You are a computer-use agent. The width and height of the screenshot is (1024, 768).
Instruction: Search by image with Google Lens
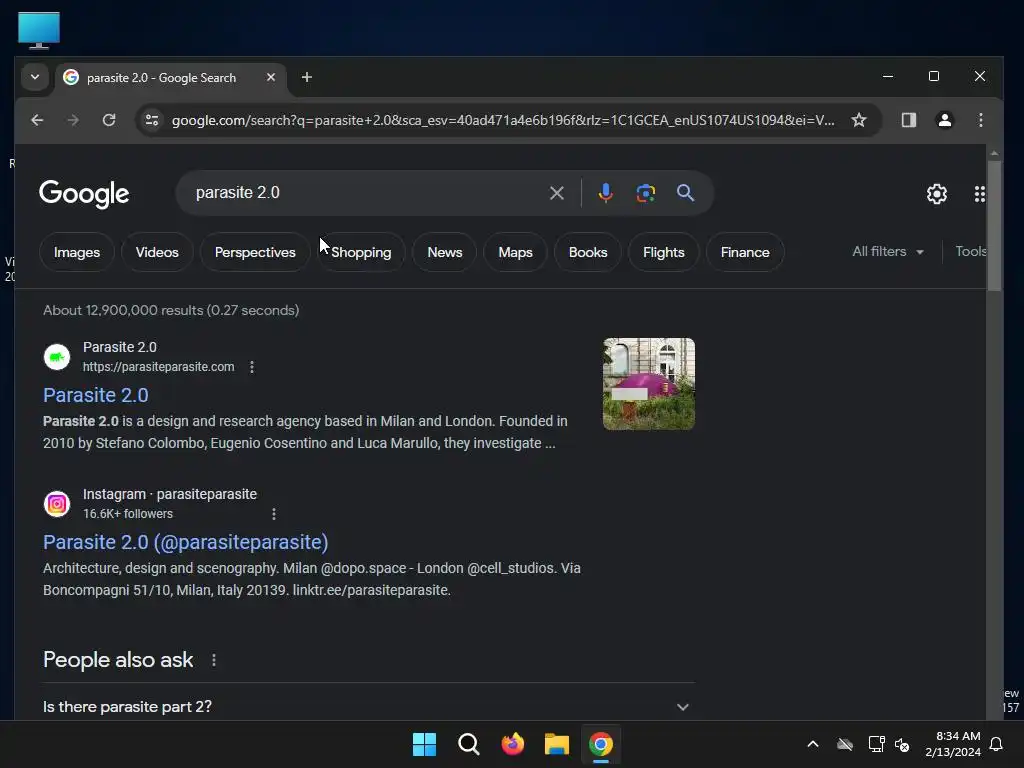[645, 193]
